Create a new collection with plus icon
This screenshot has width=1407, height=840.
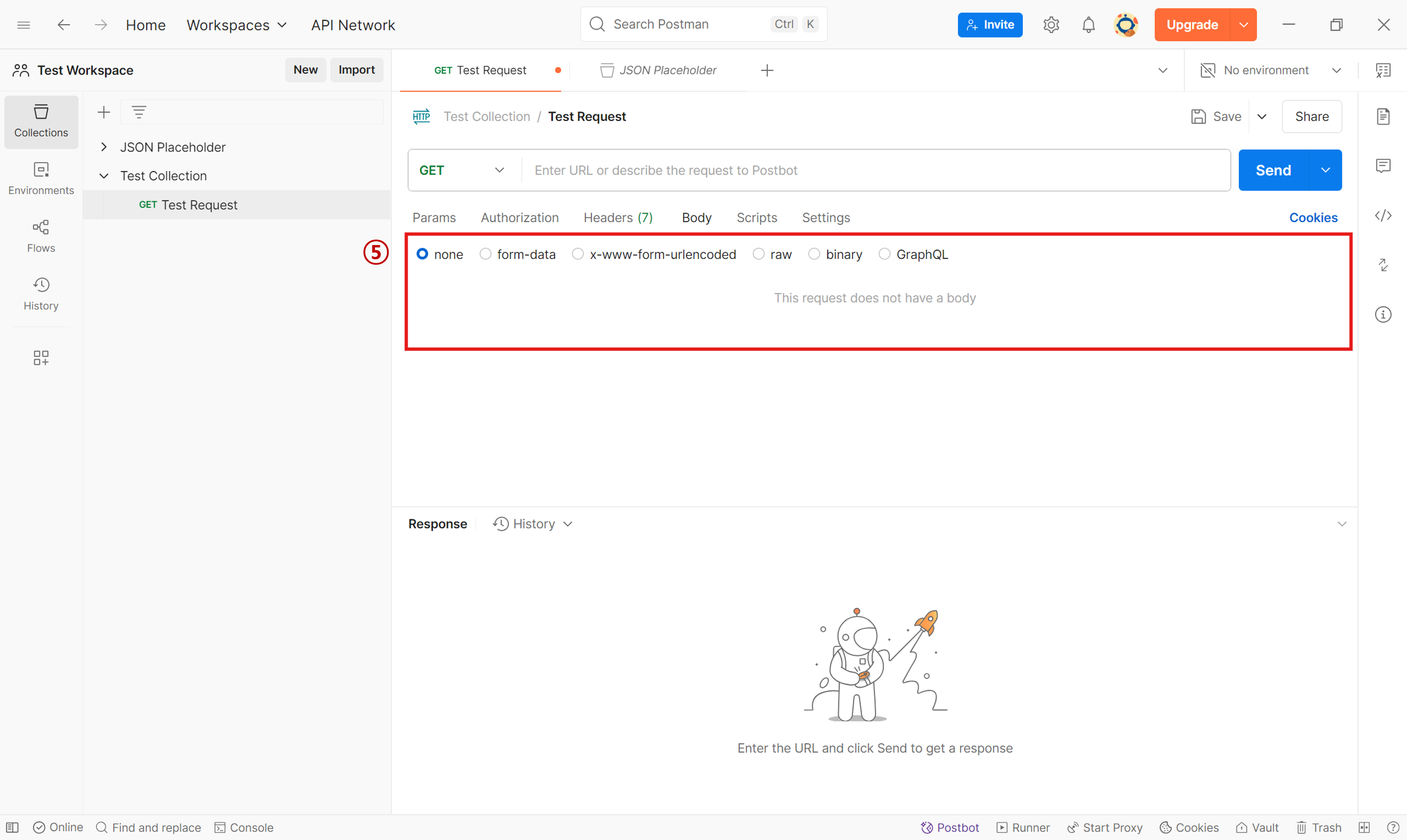[104, 112]
